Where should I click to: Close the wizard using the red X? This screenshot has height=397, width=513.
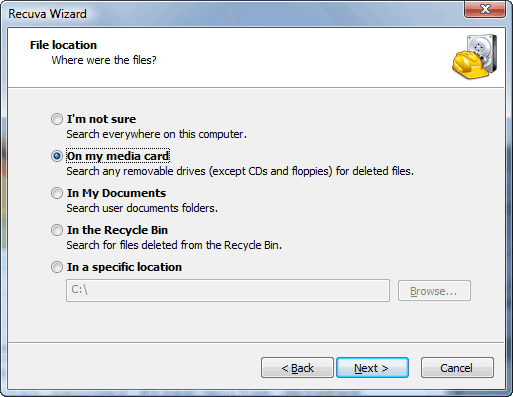tap(485, 9)
